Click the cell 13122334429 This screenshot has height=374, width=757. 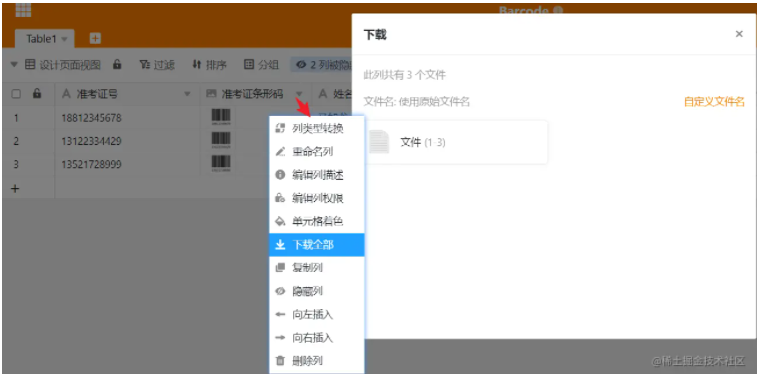(127, 141)
